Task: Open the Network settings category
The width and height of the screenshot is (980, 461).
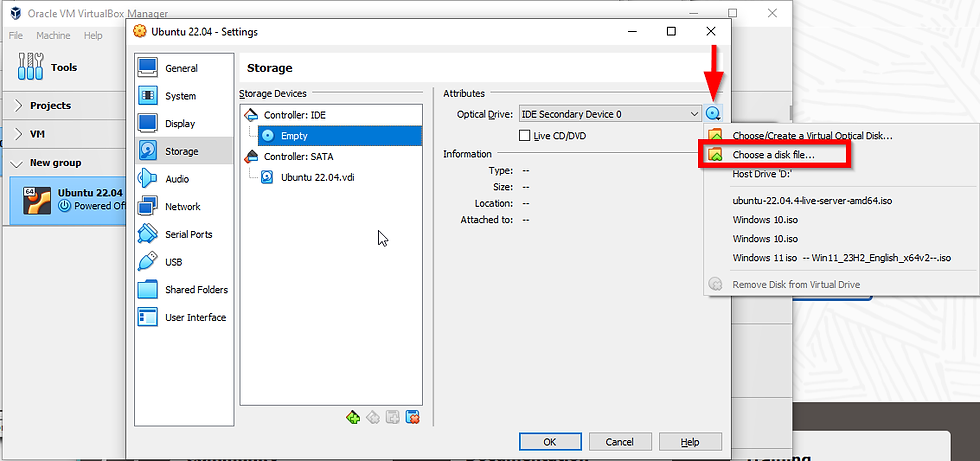Action: point(183,207)
